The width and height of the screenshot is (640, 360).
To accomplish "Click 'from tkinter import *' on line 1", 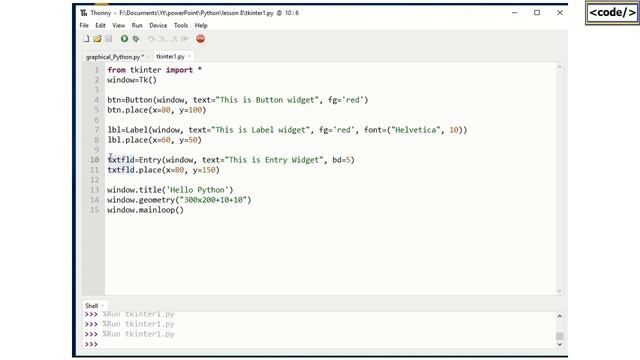I will (155, 70).
